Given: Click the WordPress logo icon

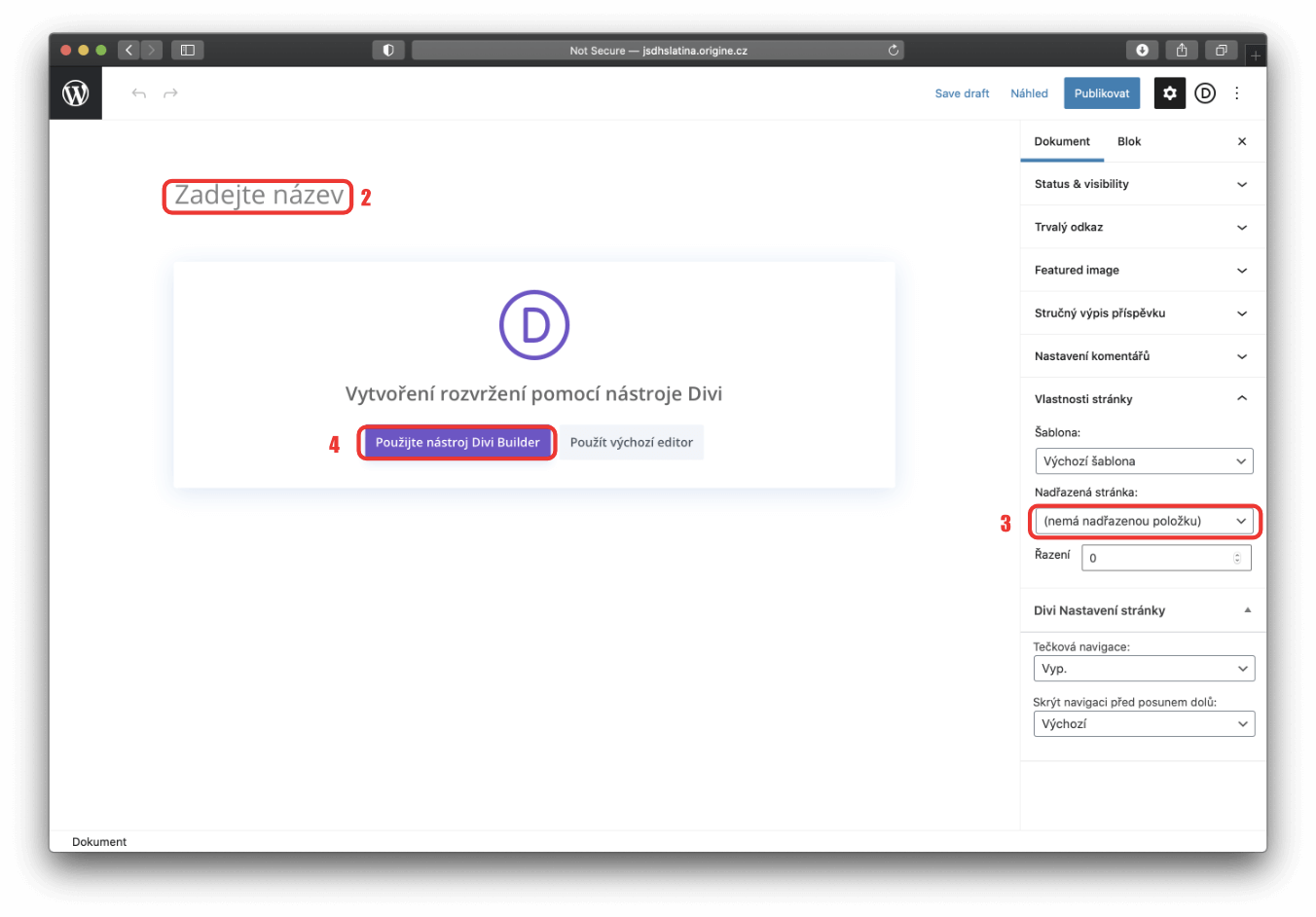Looking at the screenshot, I should tap(76, 93).
